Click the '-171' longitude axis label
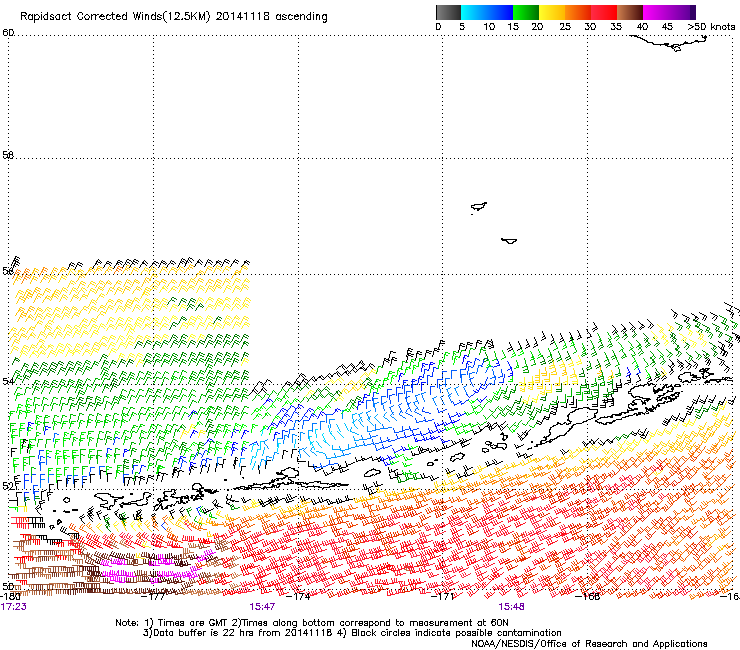 (x=443, y=596)
